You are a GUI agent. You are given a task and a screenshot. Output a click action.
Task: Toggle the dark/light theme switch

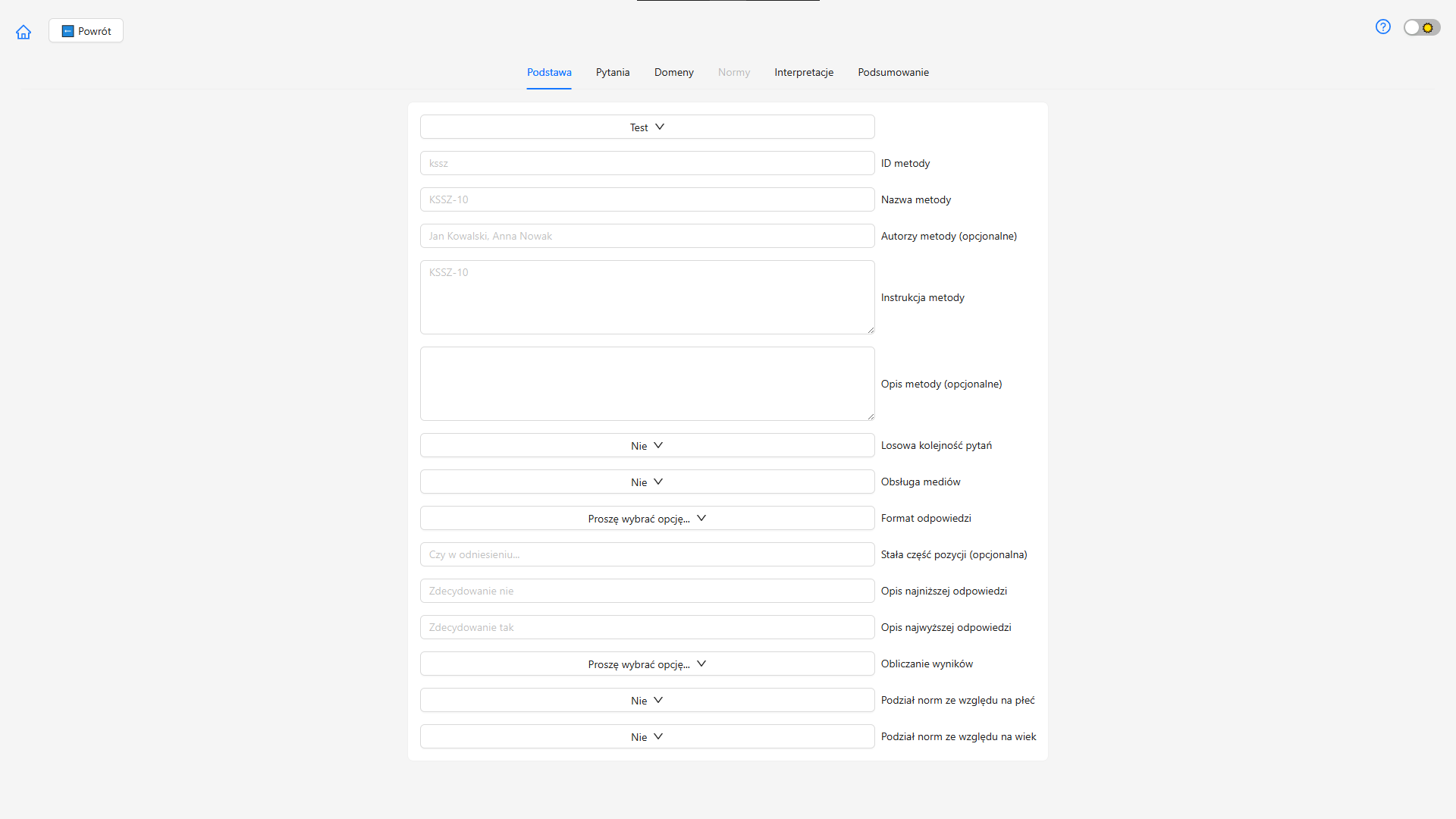pyautogui.click(x=1422, y=27)
